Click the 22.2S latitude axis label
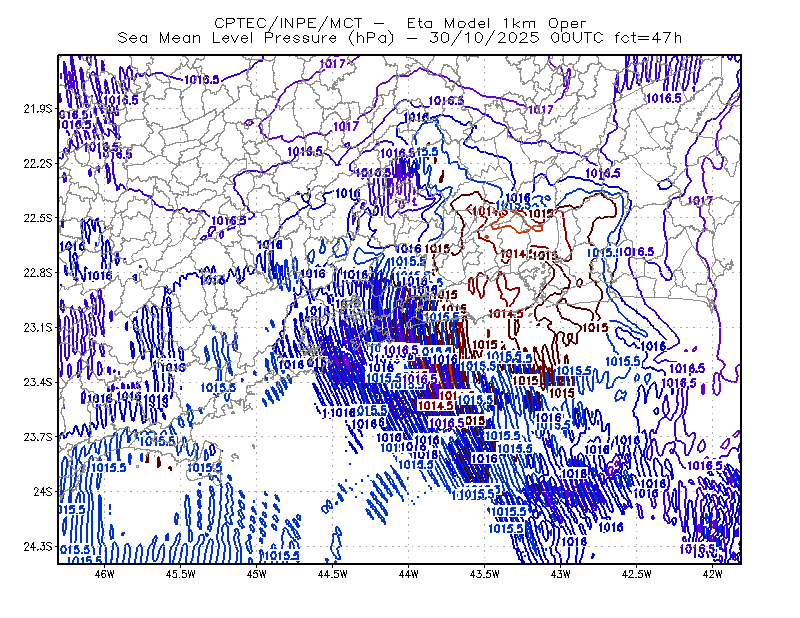 (38, 163)
